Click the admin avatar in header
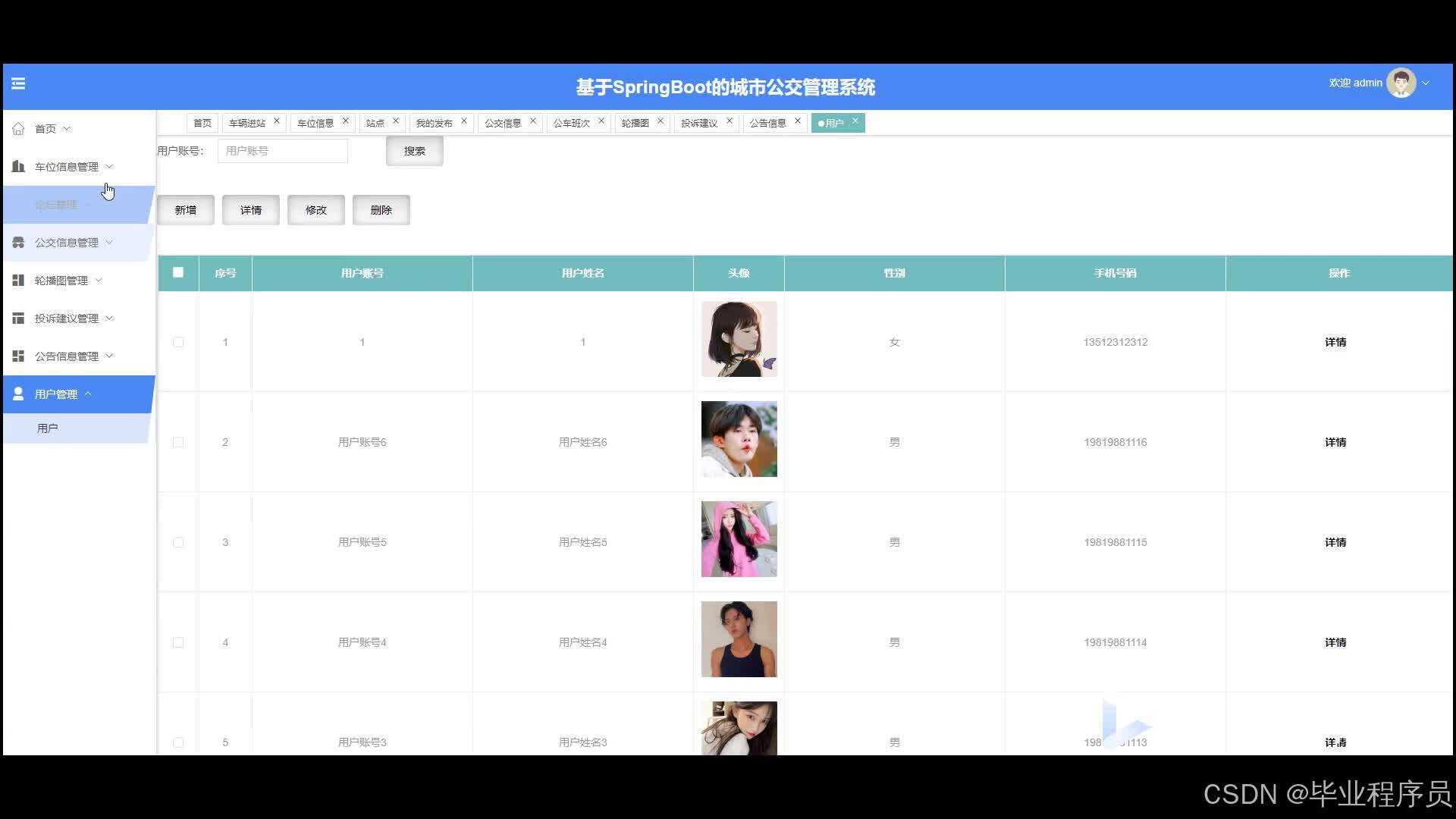 pyautogui.click(x=1400, y=83)
